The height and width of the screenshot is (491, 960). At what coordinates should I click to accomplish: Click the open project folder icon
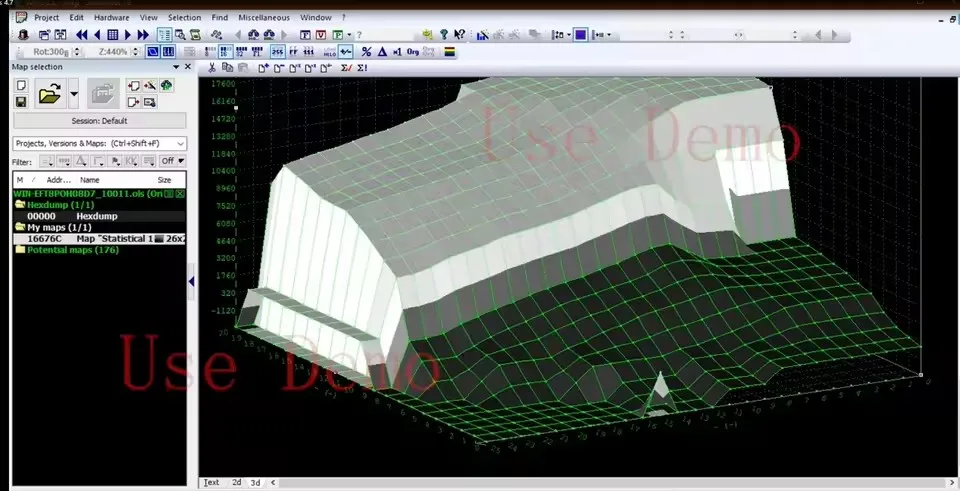(x=48, y=95)
